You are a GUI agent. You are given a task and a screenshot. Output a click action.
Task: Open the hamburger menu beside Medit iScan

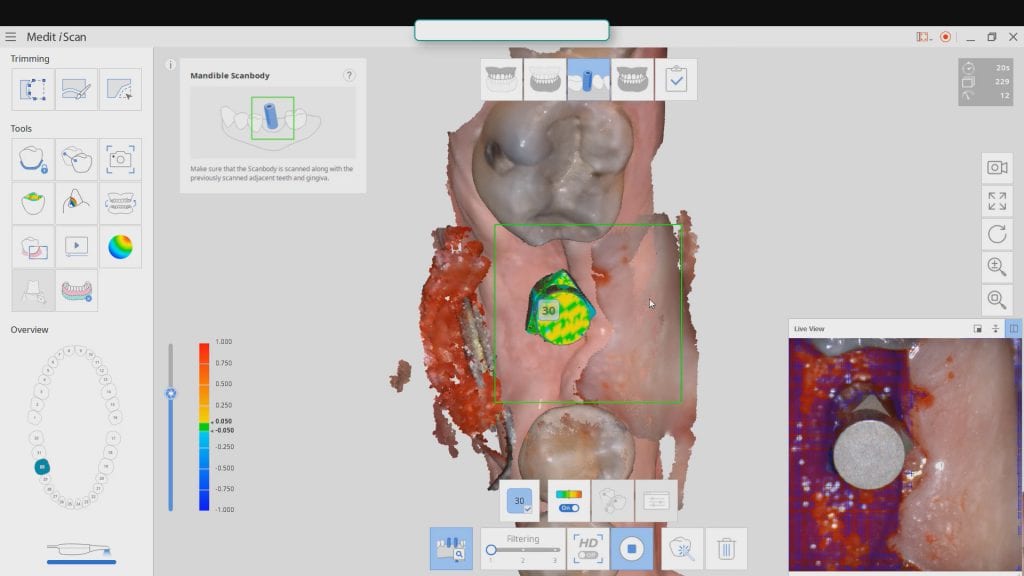pyautogui.click(x=11, y=36)
